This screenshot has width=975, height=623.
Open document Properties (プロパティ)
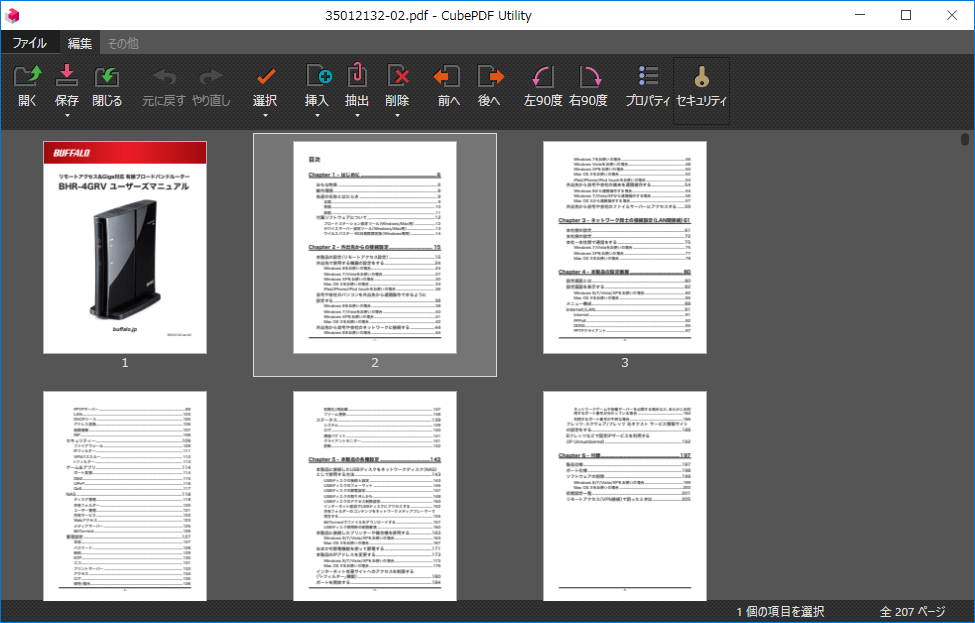pos(647,77)
